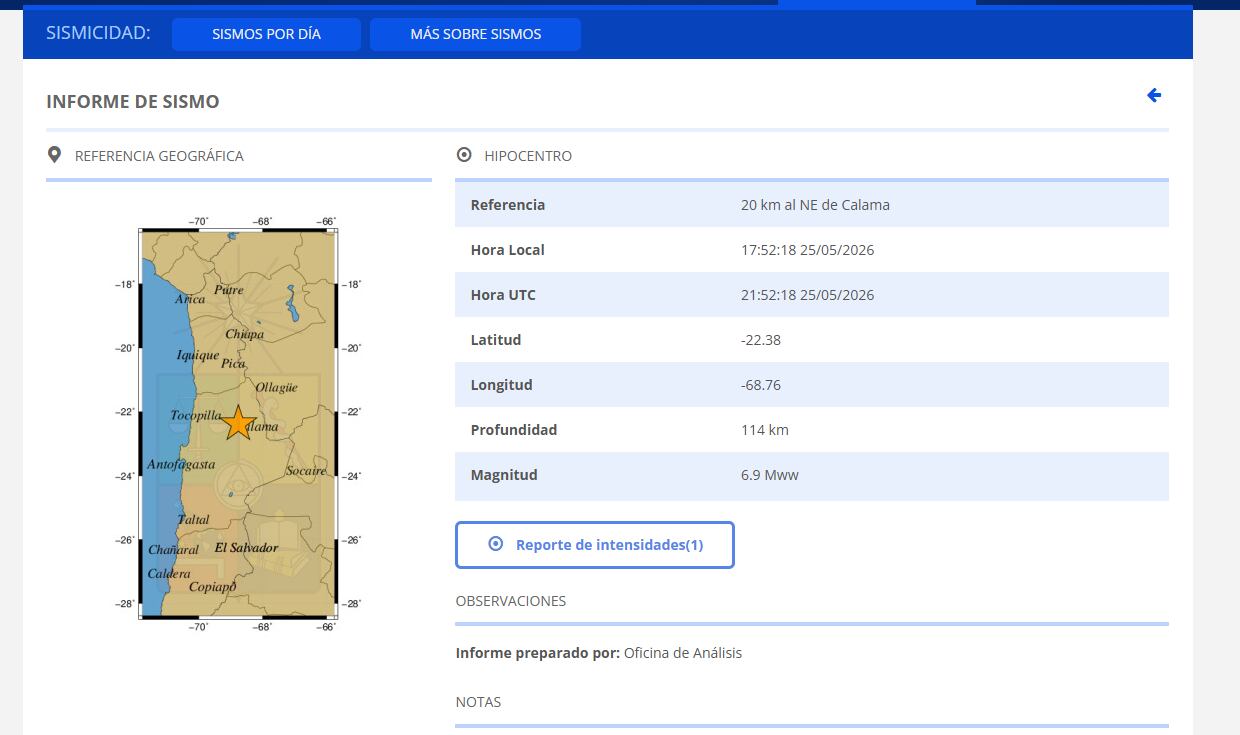Click the Longitud row label
This screenshot has width=1240, height=735.
pyautogui.click(x=502, y=385)
